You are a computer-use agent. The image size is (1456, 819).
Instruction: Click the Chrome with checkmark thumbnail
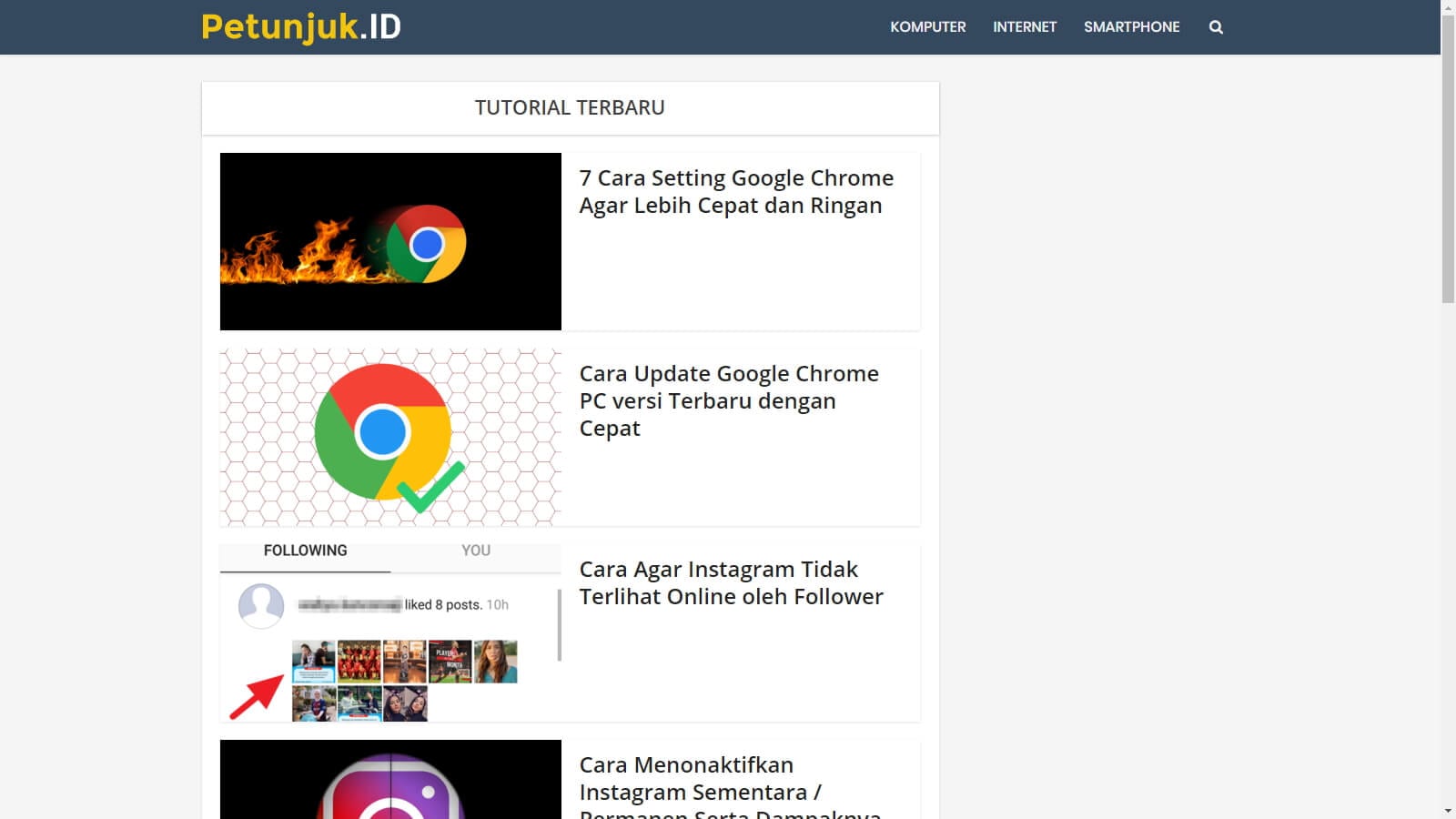click(x=390, y=437)
